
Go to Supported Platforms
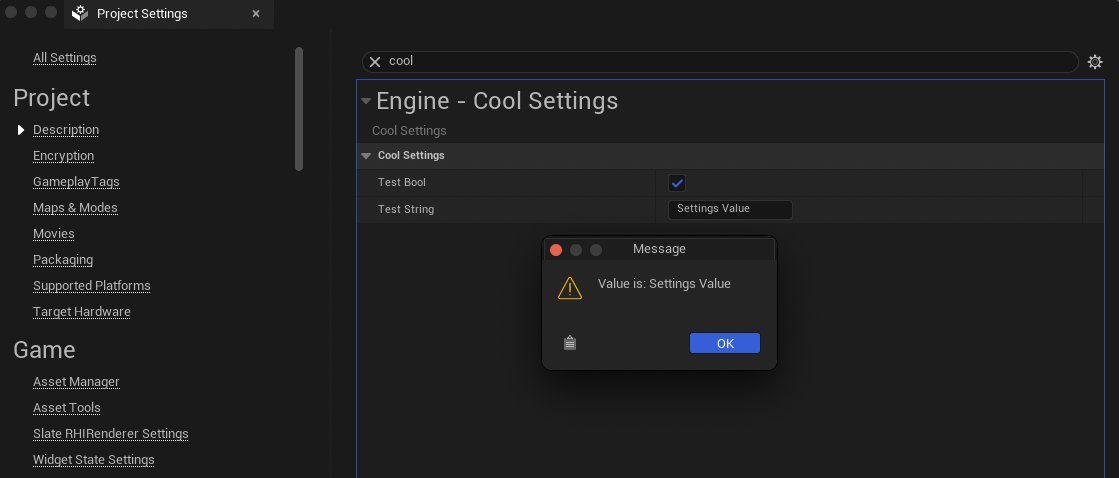[91, 286]
